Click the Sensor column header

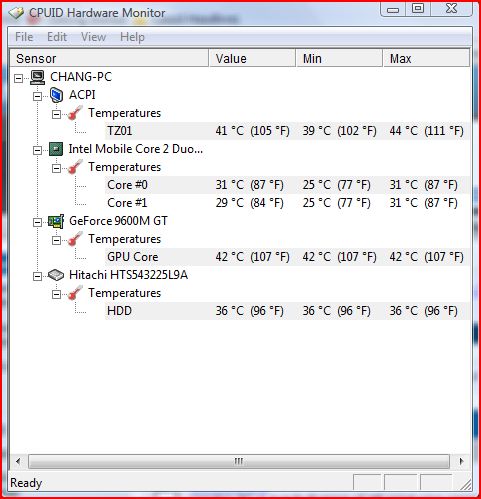109,58
